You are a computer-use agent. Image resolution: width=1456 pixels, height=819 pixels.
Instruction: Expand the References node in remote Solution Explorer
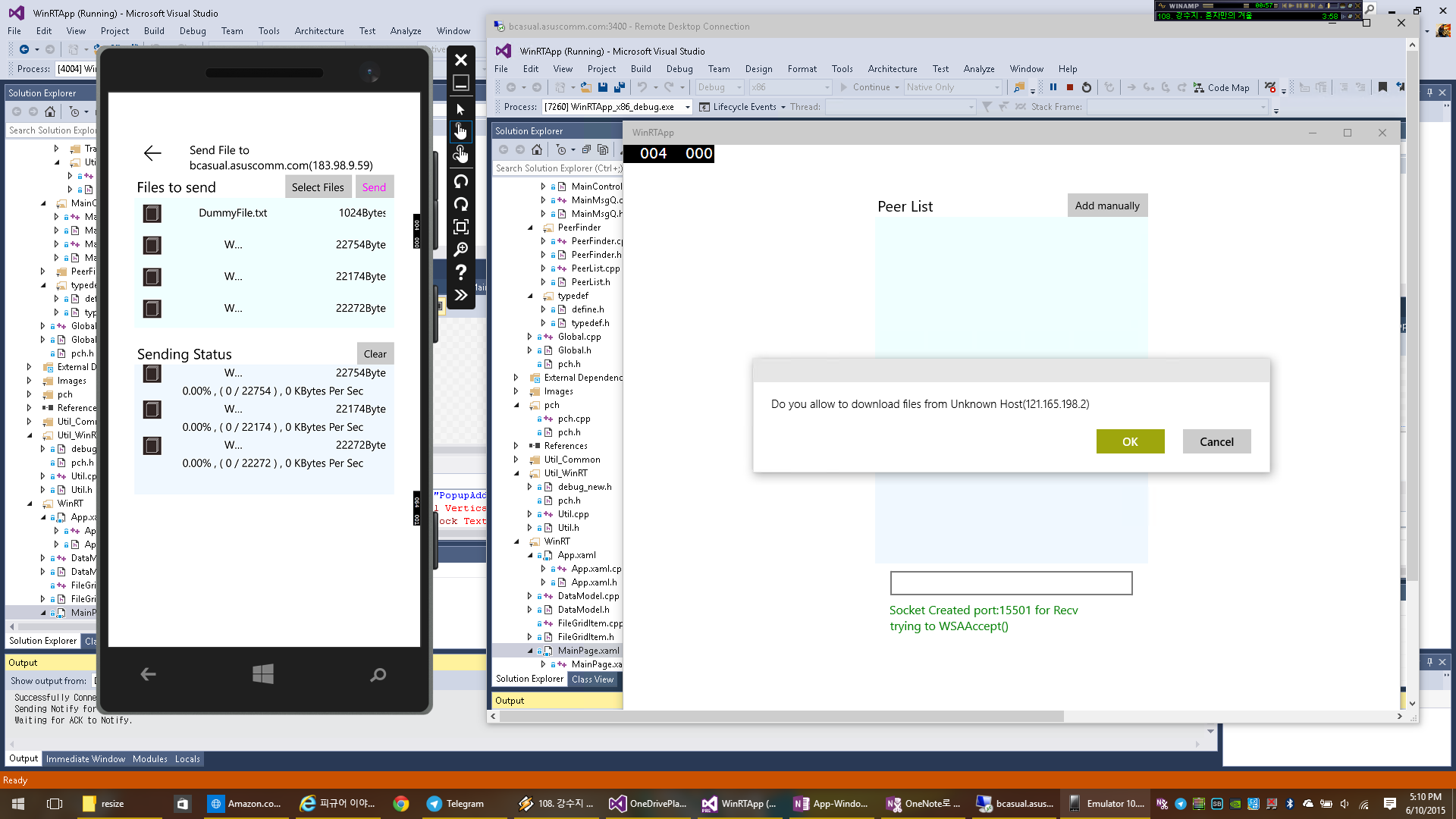pyautogui.click(x=516, y=446)
